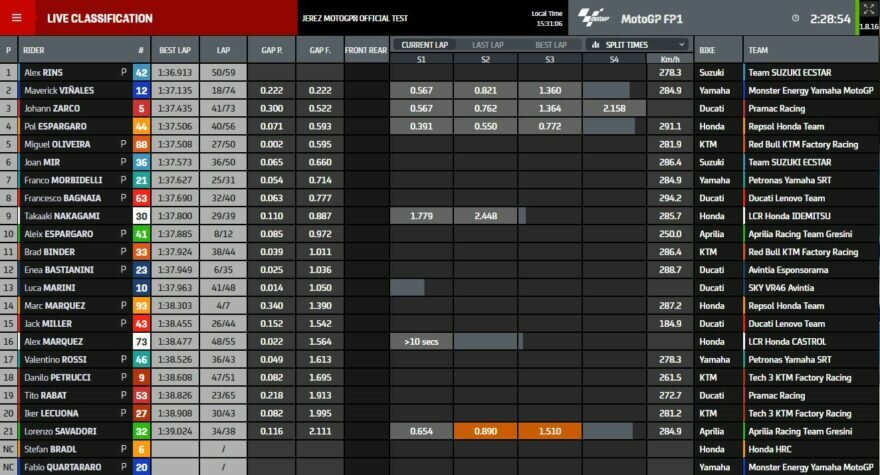Click Fabio Quartararo number 20 badge
880x475 pixels.
pyautogui.click(x=141, y=467)
